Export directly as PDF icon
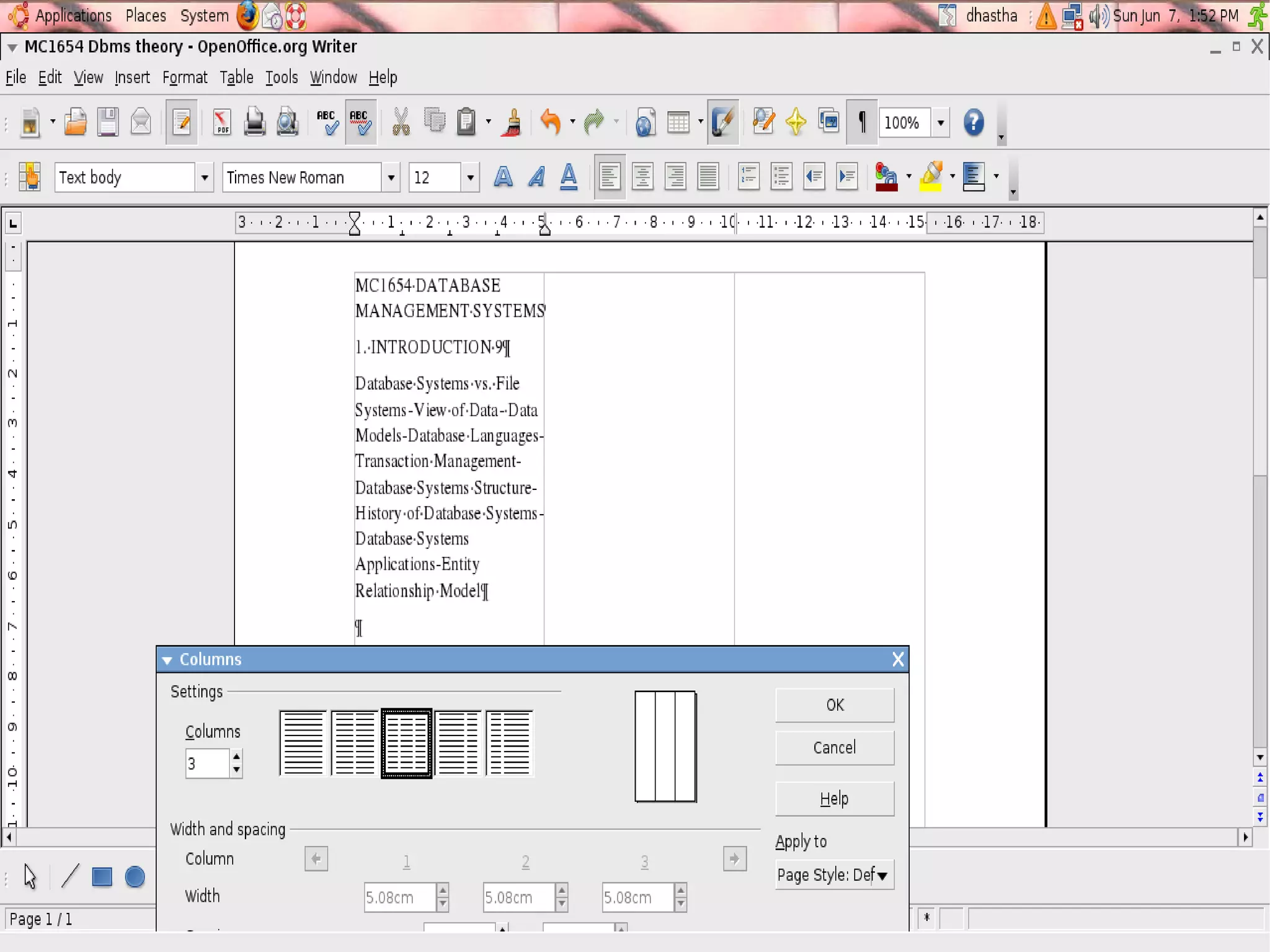This screenshot has height=952, width=1270. (222, 122)
